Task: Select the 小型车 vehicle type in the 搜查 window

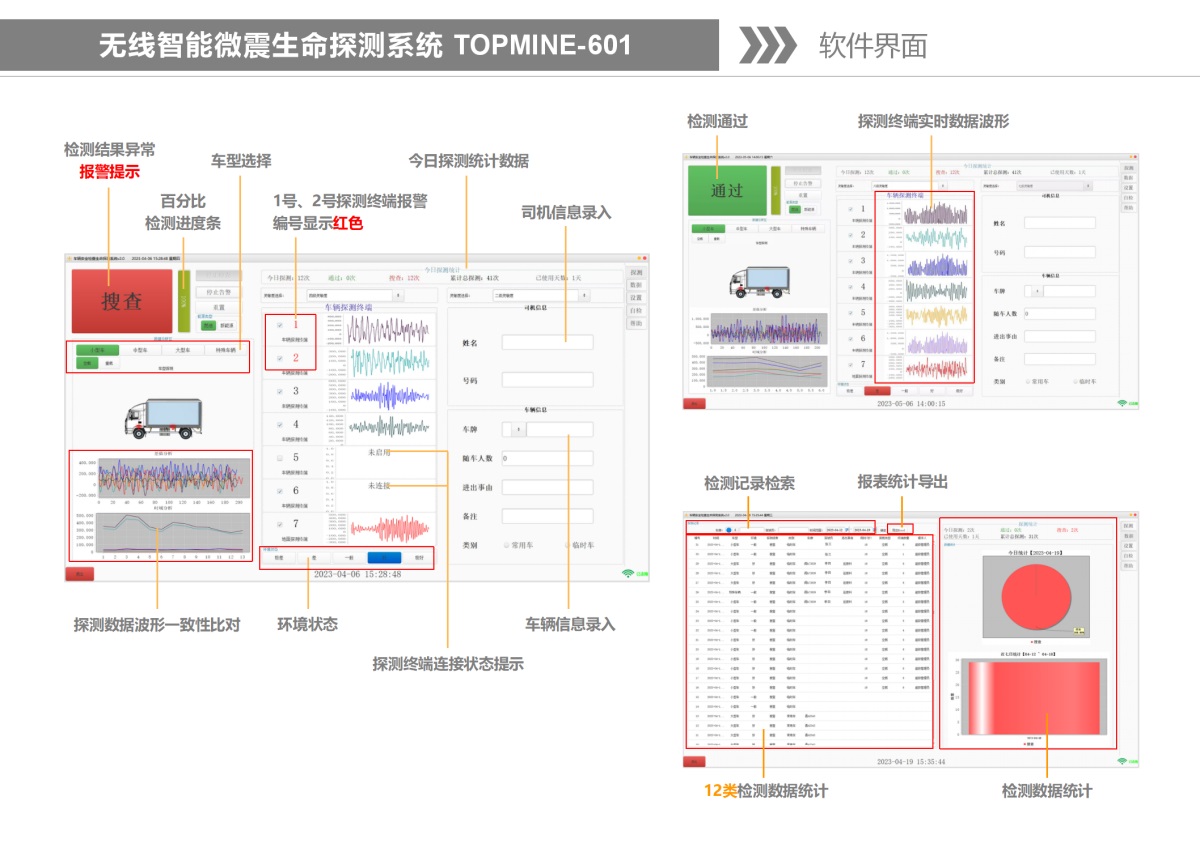Action: tap(98, 350)
